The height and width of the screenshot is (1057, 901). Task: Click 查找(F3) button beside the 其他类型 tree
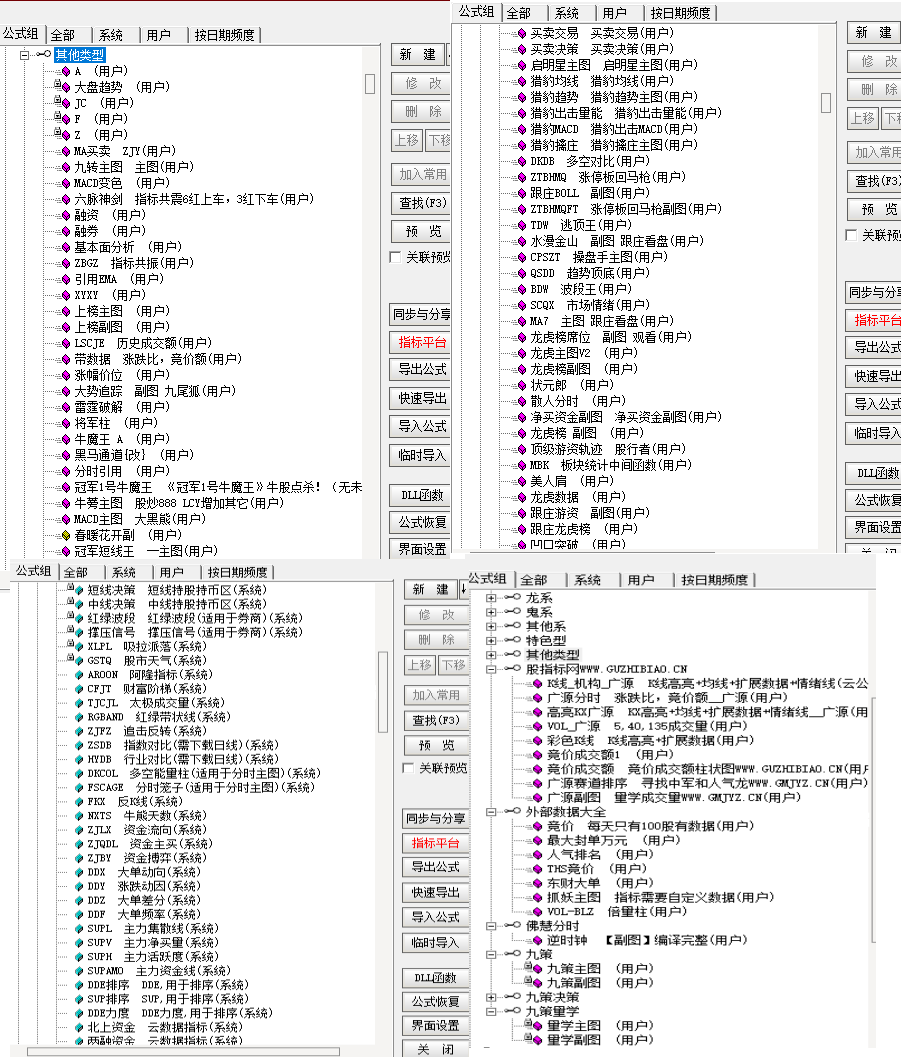pyautogui.click(x=423, y=203)
